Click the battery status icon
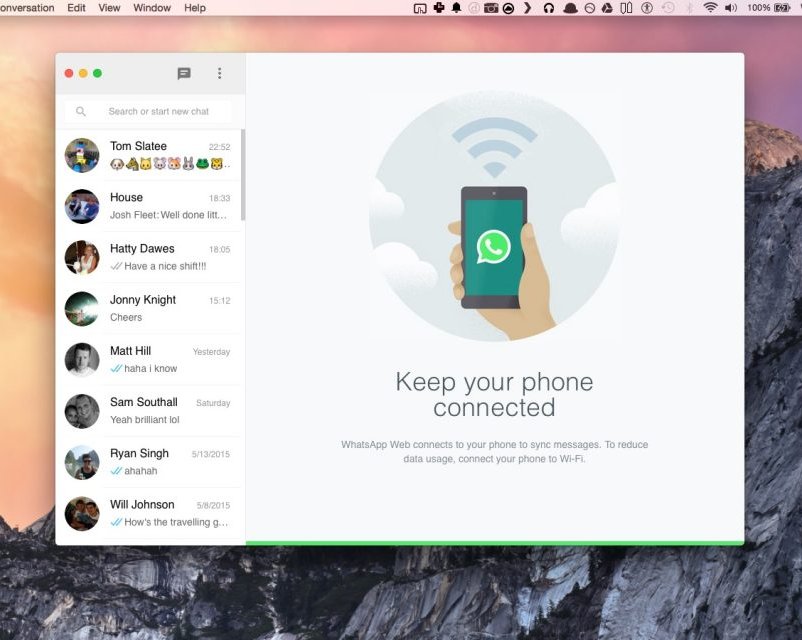Screen dimensions: 802x640 pyautogui.click(x=782, y=8)
